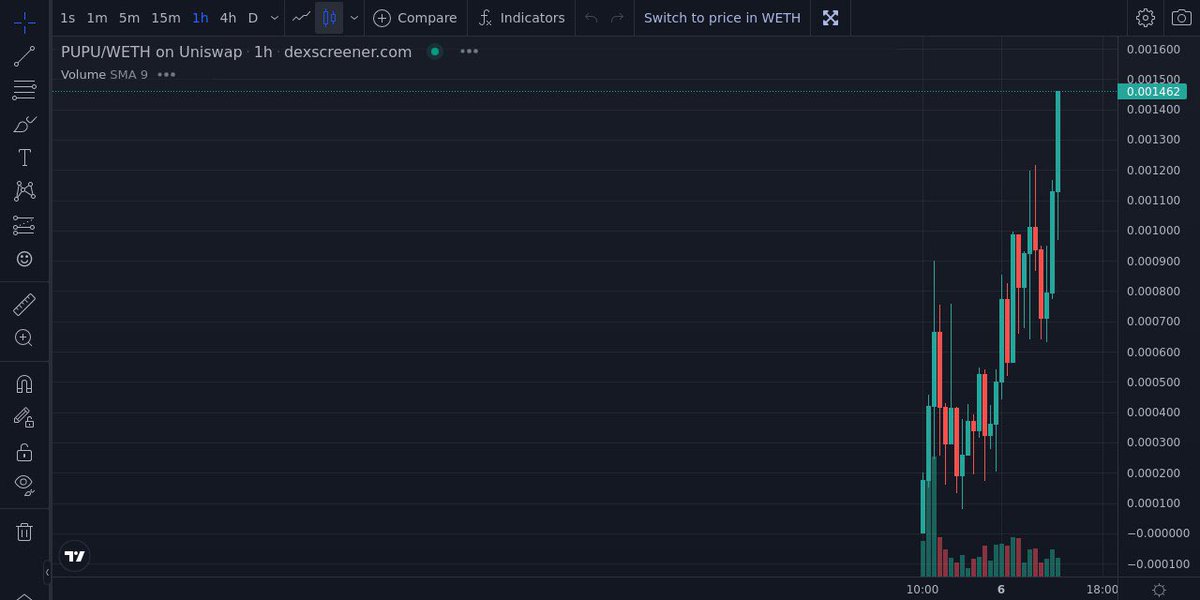Switch to the 5m timeframe
The image size is (1200, 600).
(129, 18)
